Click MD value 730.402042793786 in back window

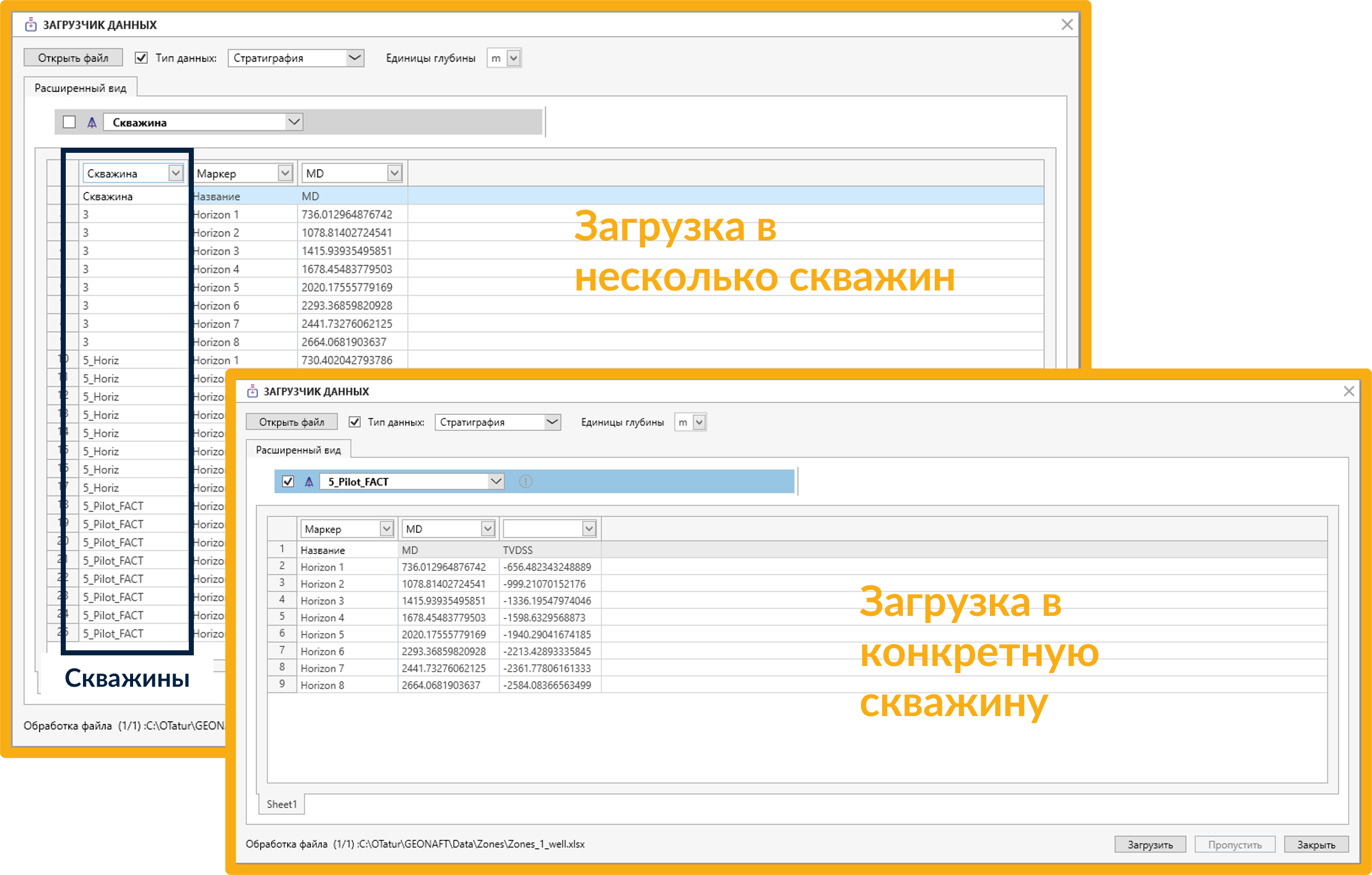[x=352, y=361]
